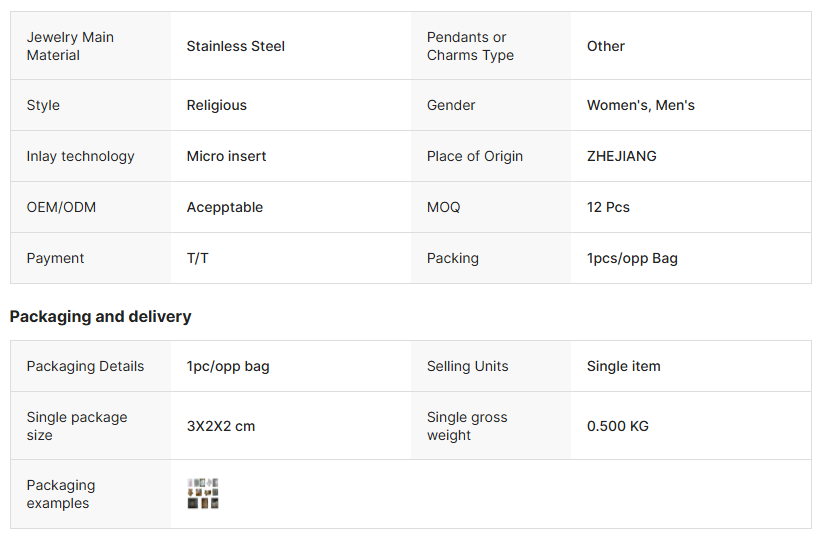Image resolution: width=821 pixels, height=546 pixels.
Task: Click the Packaging and delivery heading
Action: coord(100,317)
